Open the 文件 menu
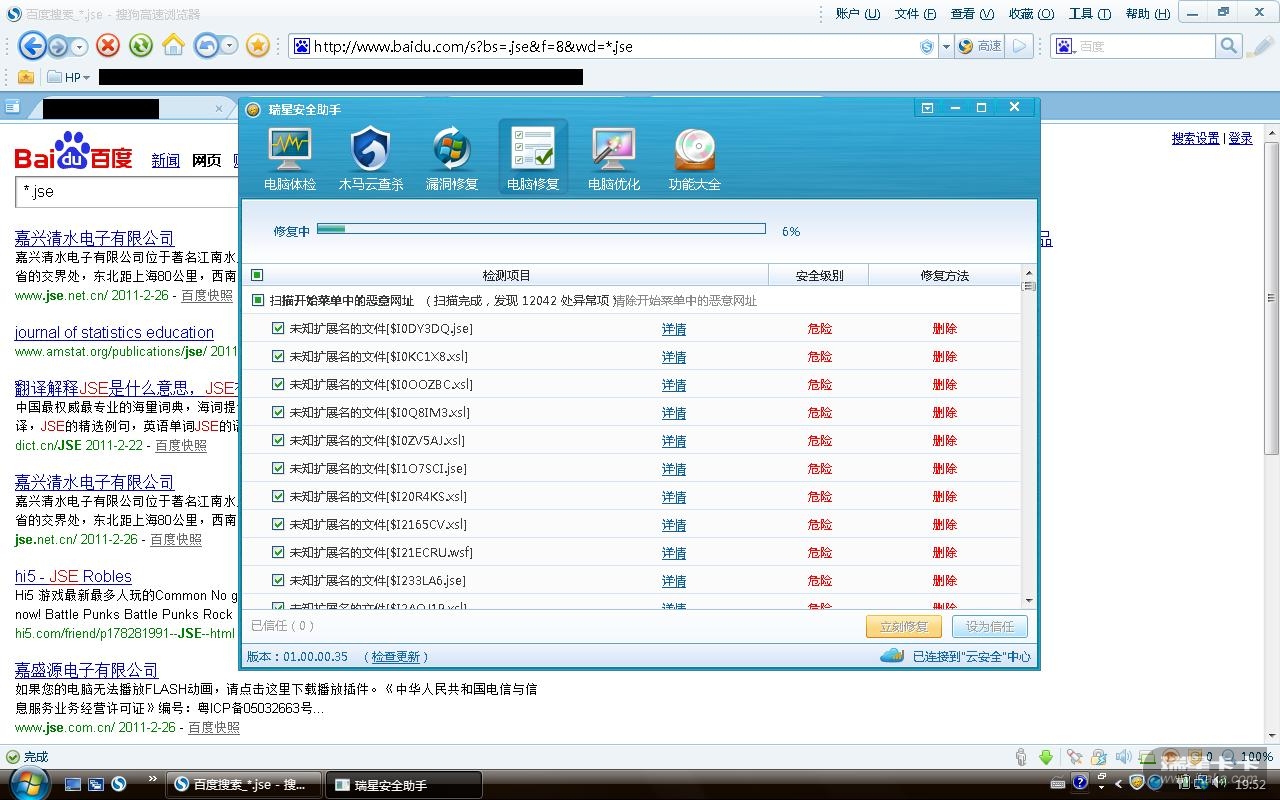The width and height of the screenshot is (1280, 800). pos(915,14)
